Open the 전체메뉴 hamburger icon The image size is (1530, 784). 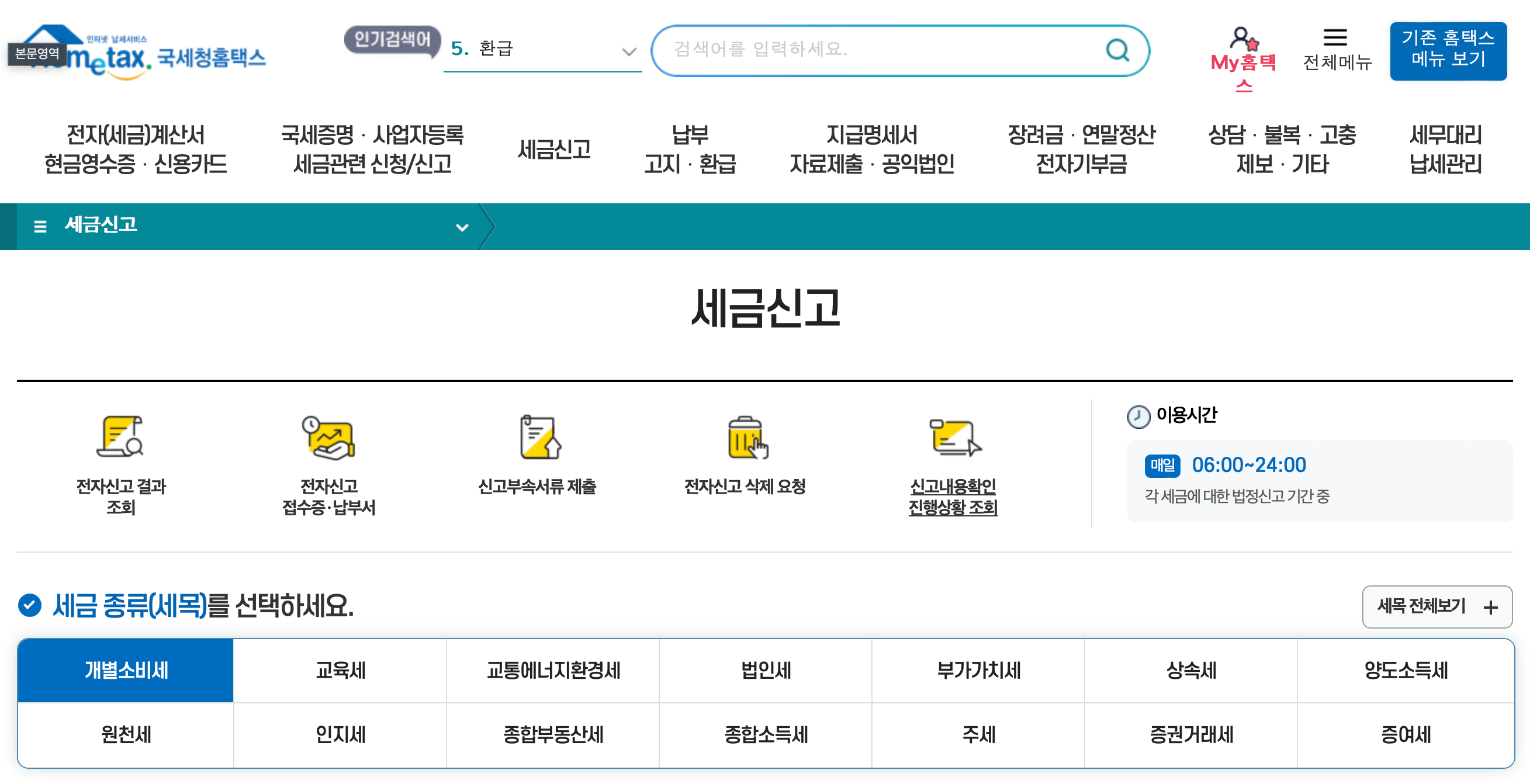pos(1336,37)
